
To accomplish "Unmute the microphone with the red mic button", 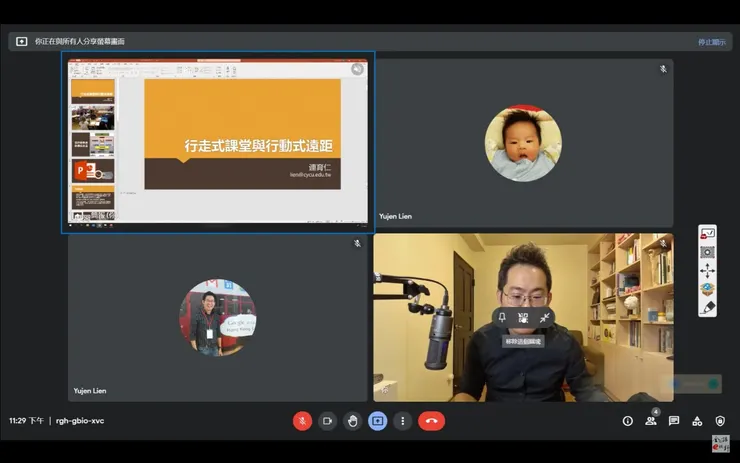I will [x=303, y=421].
